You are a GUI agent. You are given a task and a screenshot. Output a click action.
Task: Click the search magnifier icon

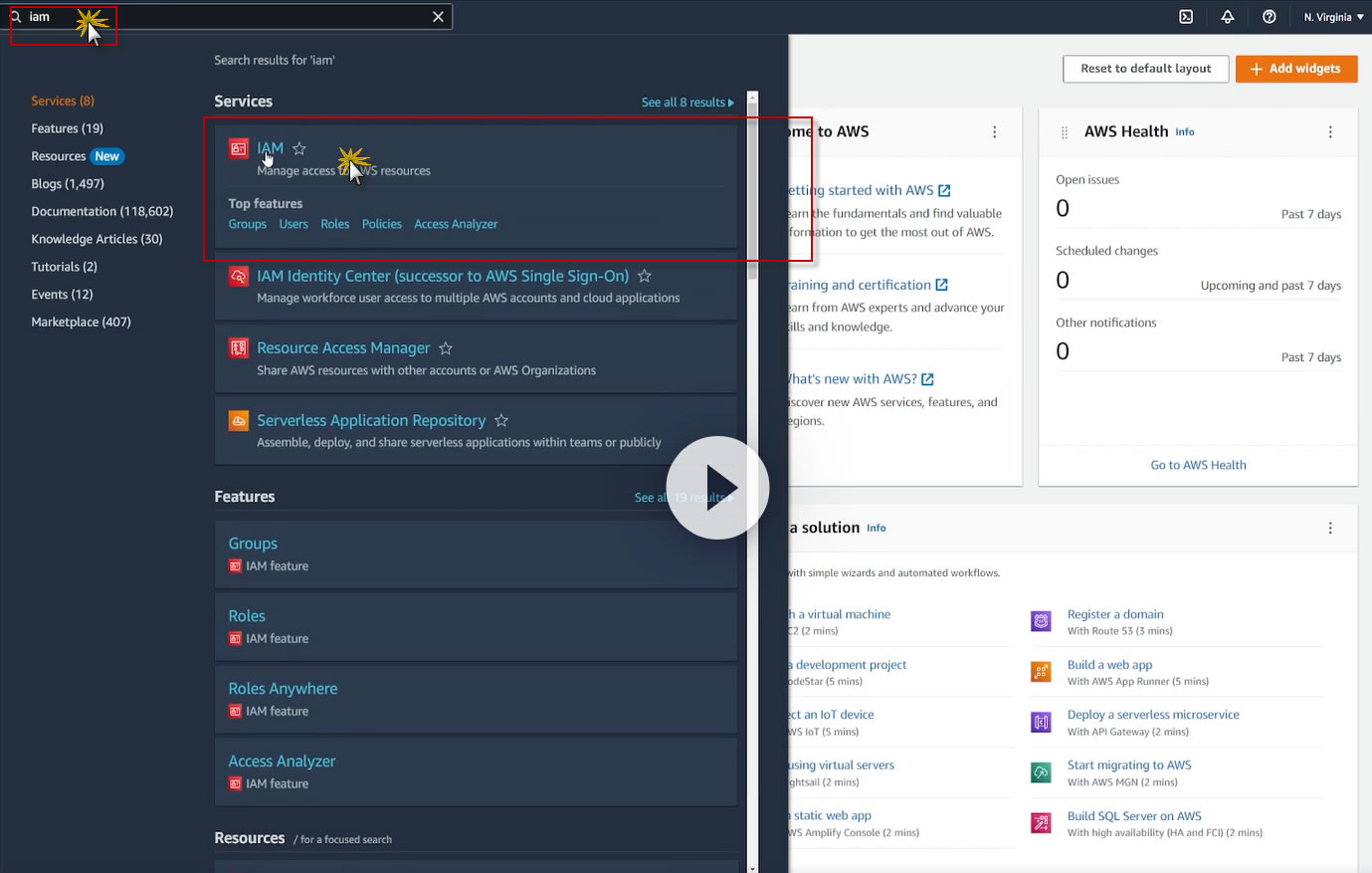click(16, 17)
